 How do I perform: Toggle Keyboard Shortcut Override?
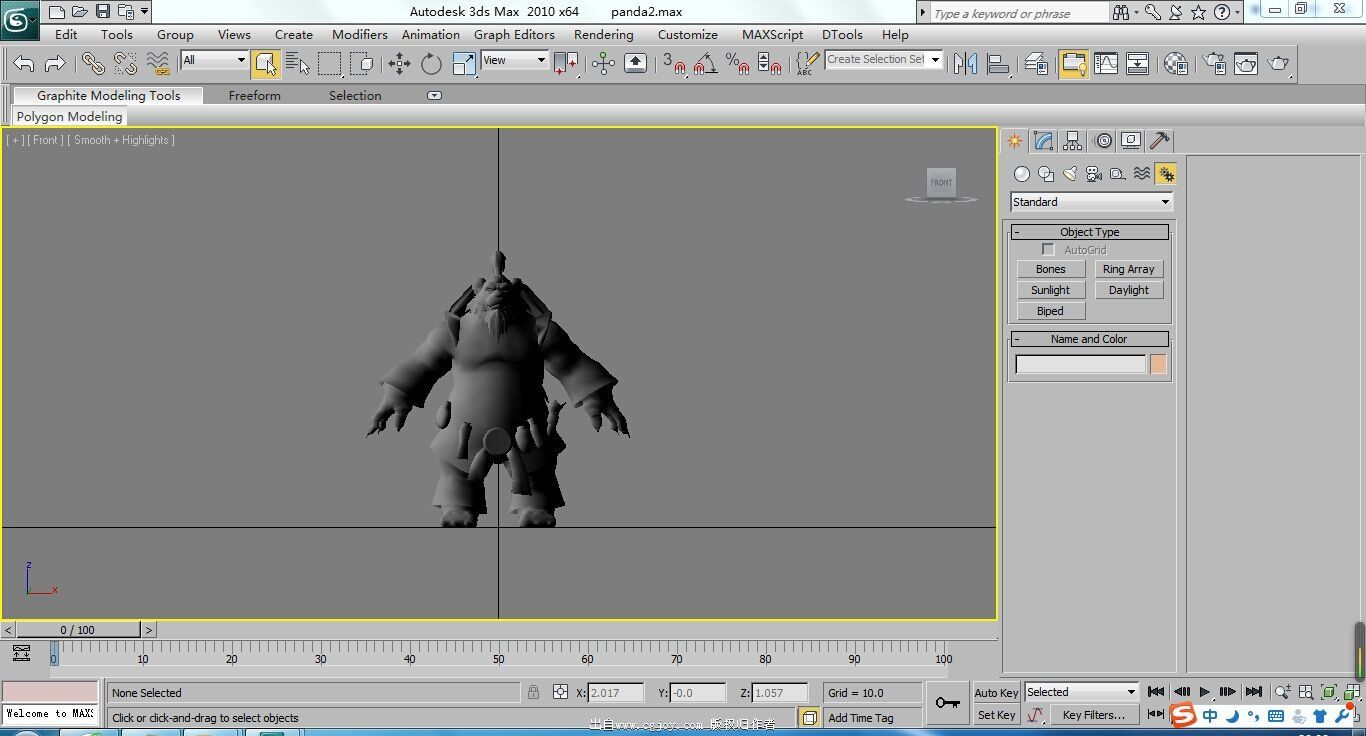(x=635, y=64)
